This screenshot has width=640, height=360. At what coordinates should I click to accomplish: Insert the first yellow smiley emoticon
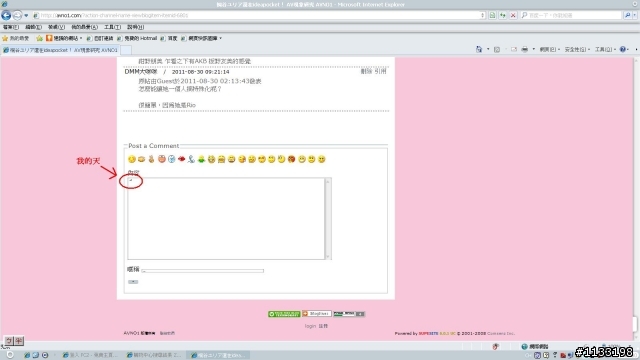pyautogui.click(x=131, y=159)
